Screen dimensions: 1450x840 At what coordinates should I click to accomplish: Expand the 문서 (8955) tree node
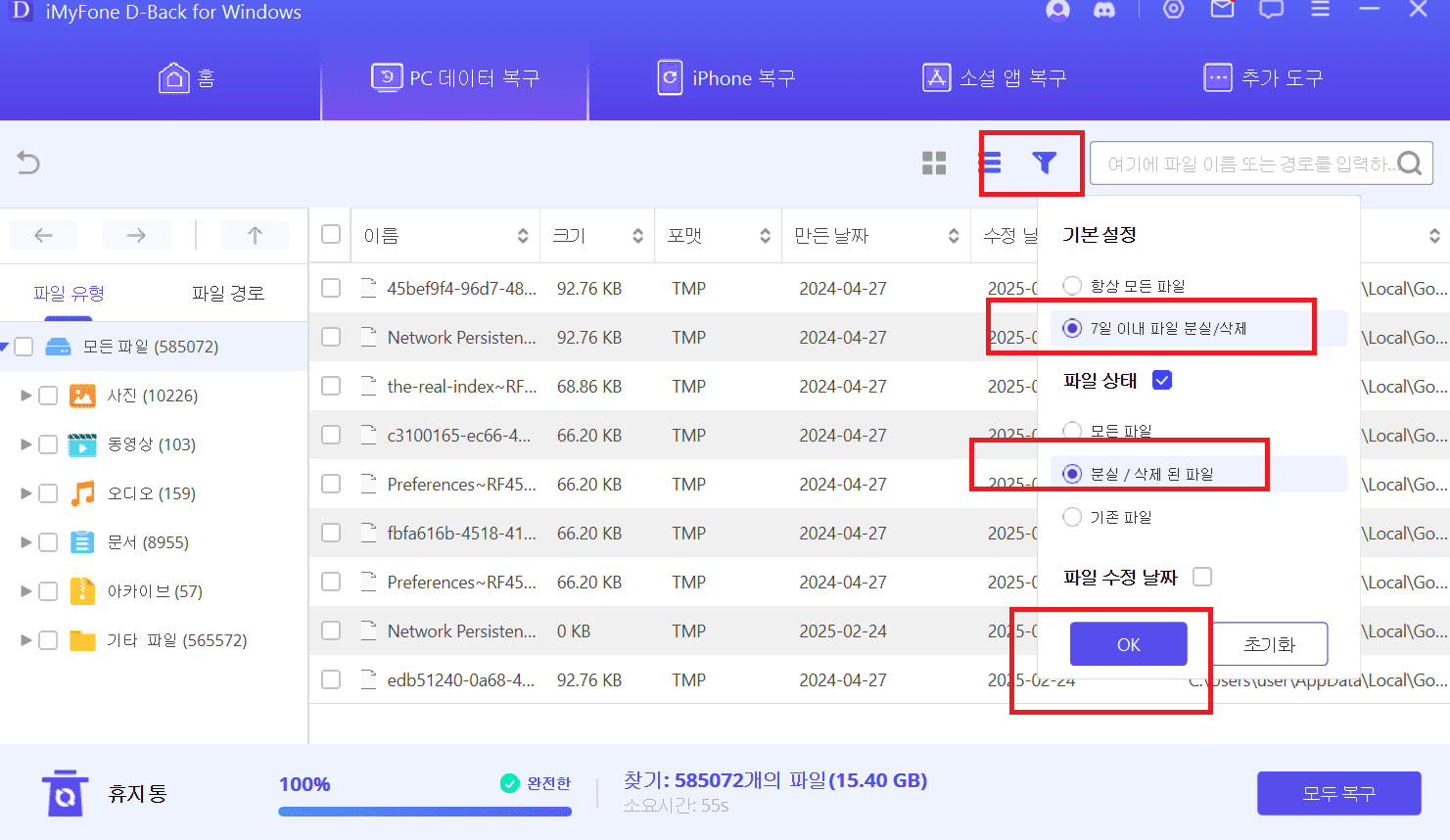point(26,542)
